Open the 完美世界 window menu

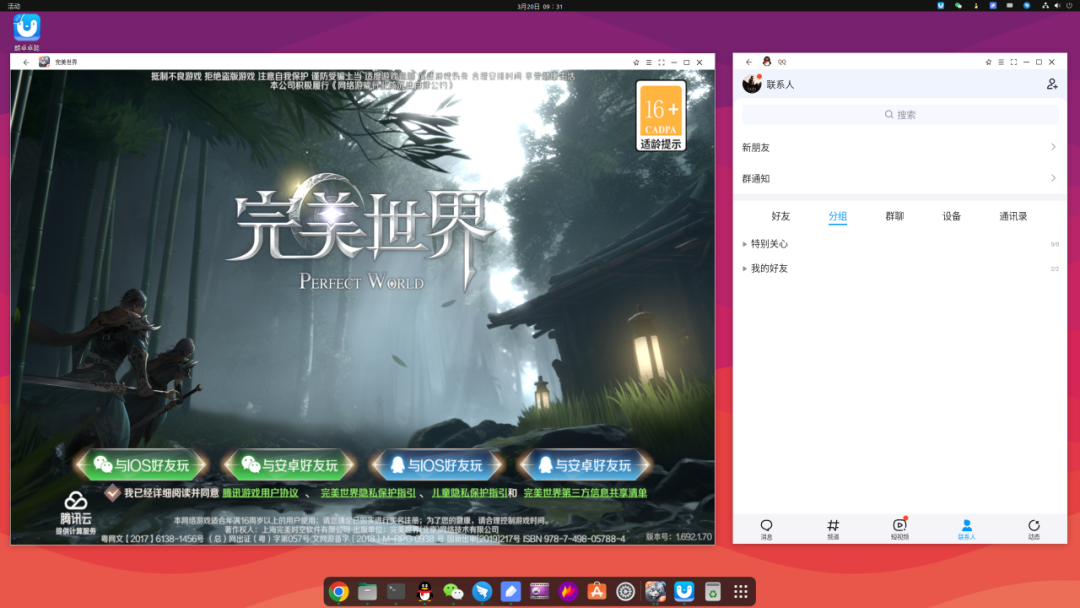coord(648,62)
